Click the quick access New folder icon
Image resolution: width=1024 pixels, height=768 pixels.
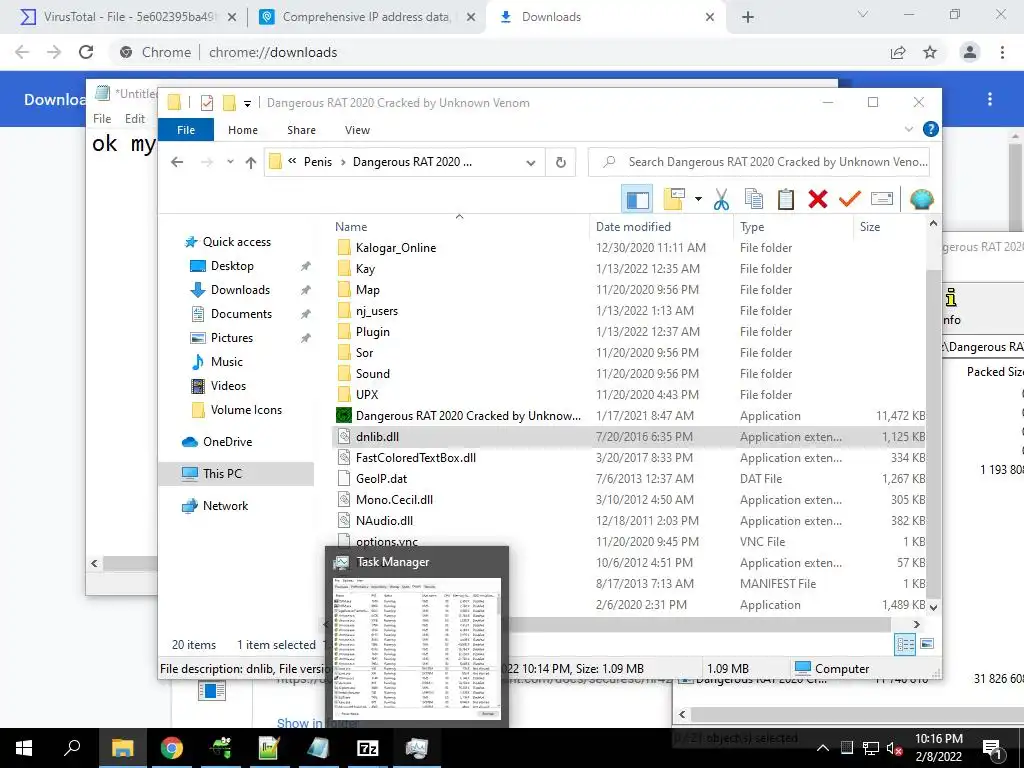tap(229, 103)
